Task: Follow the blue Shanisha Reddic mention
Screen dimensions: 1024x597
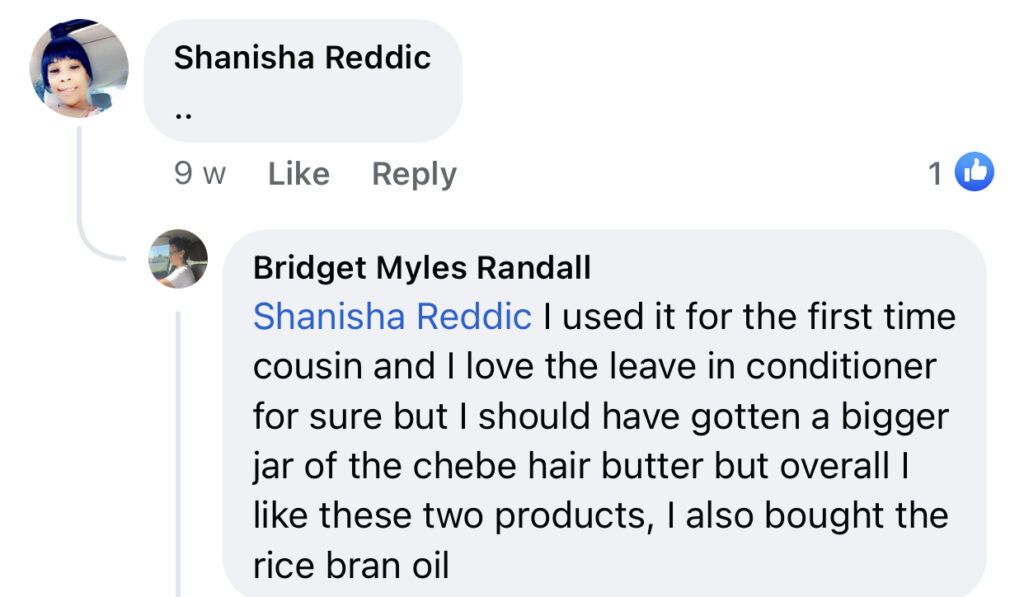Action: click(392, 317)
